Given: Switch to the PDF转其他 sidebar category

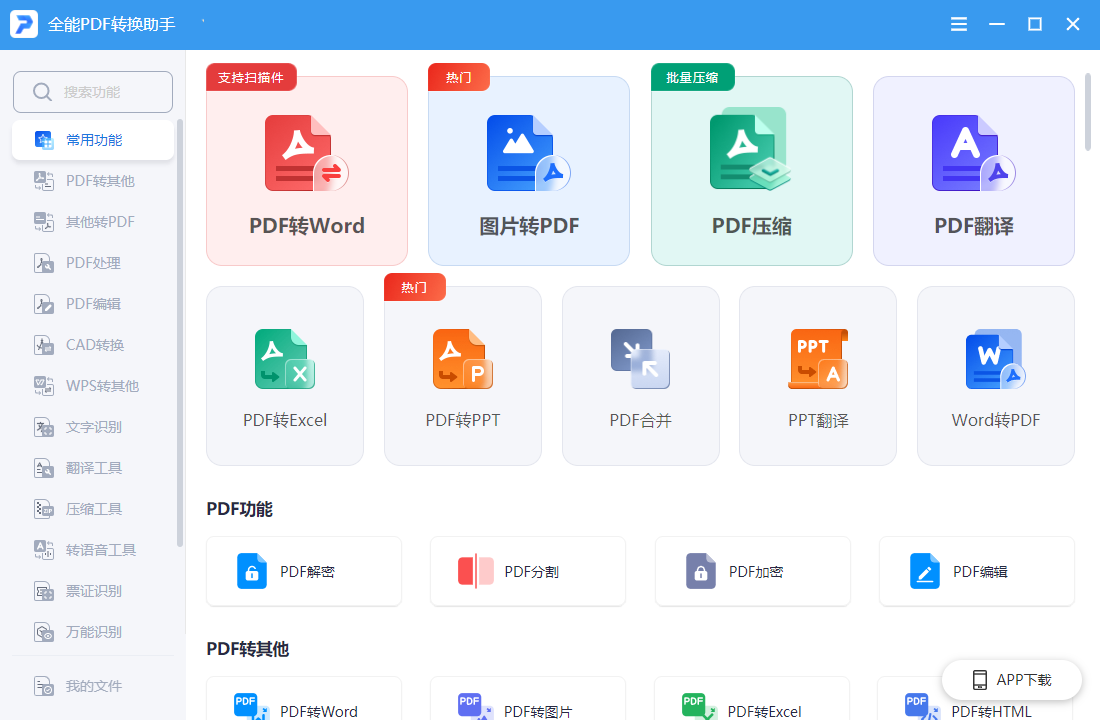Looking at the screenshot, I should tap(93, 181).
